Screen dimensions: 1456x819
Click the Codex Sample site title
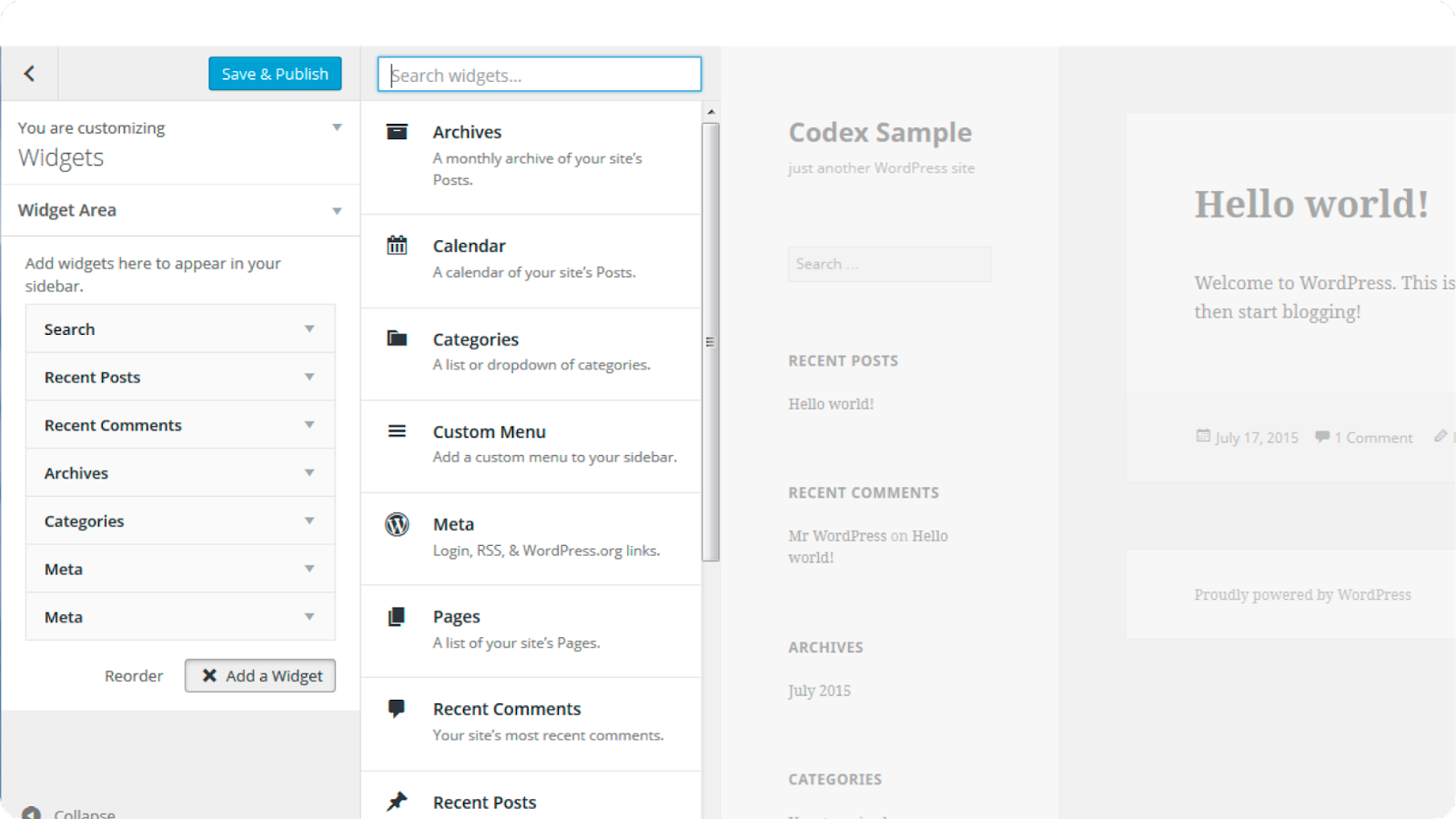(x=880, y=133)
